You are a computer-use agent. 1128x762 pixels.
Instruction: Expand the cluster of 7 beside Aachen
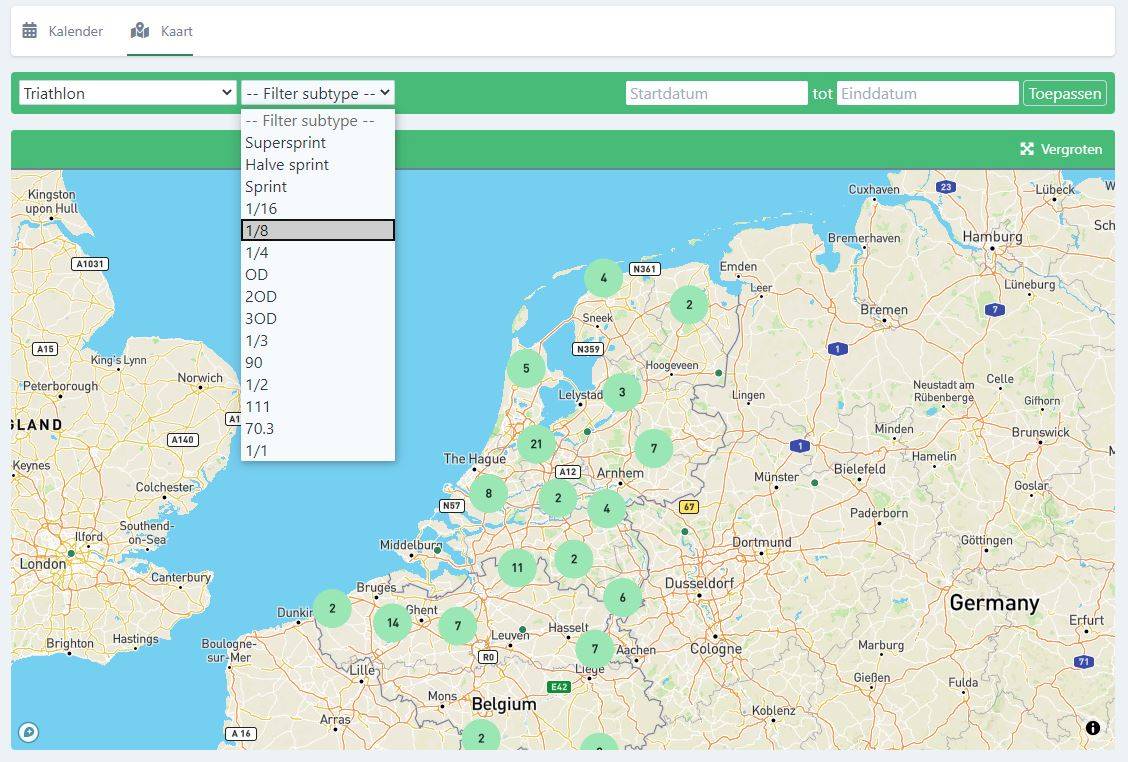click(595, 648)
